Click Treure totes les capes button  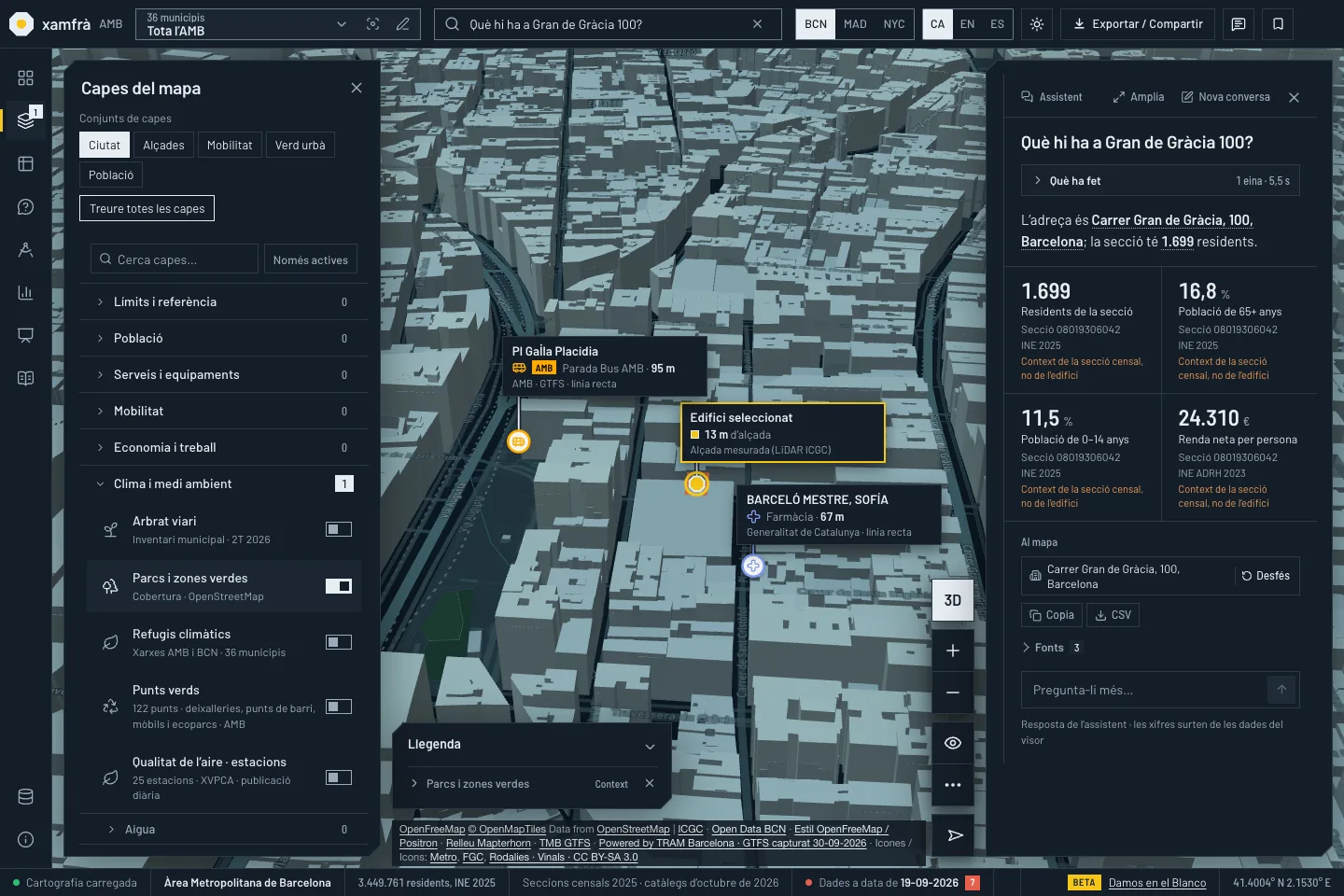coord(147,208)
